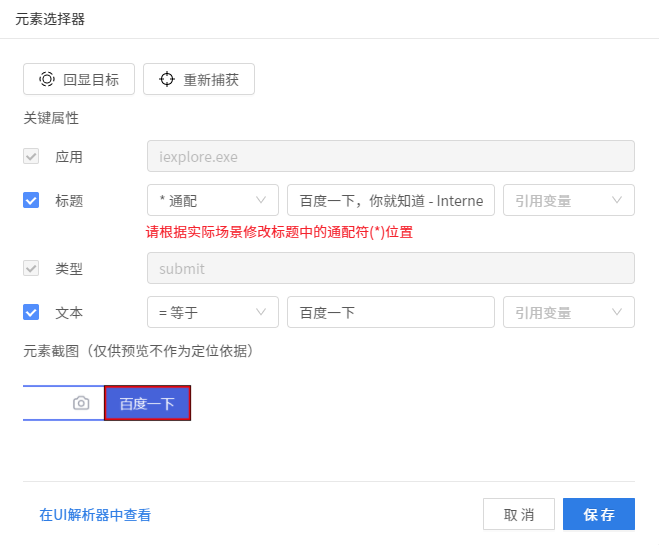This screenshot has width=659, height=545.
Task: Open the 等于 match mode dropdown
Action: [x=212, y=312]
